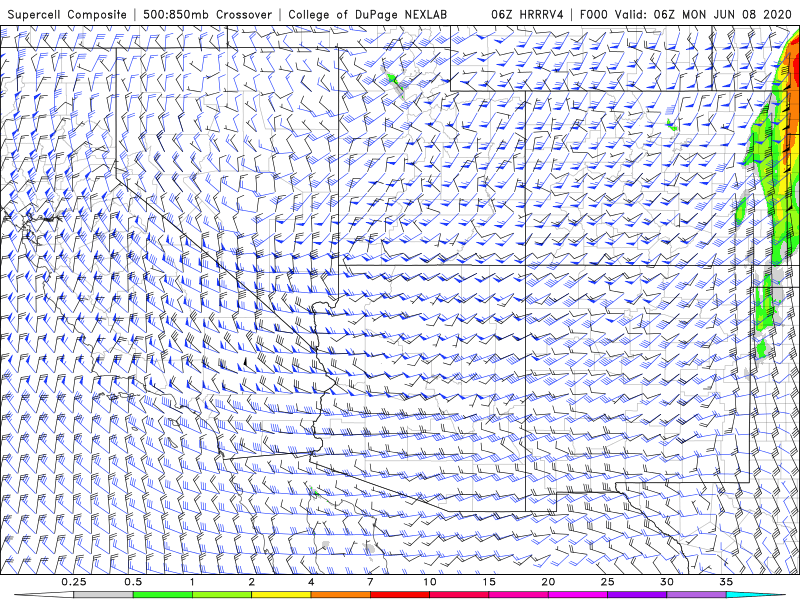Pick the yellow color bar segment
Screen dimensions: 800x600
click(x=281, y=595)
